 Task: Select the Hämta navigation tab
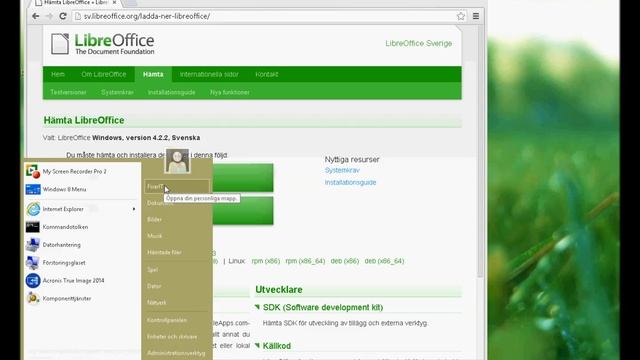click(153, 74)
